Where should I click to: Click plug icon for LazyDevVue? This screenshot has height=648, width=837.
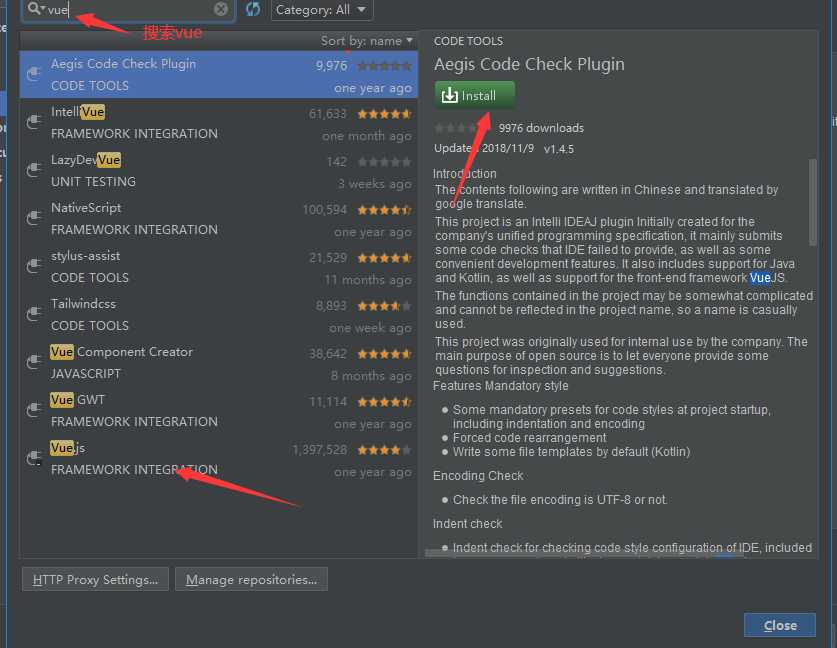tap(34, 170)
